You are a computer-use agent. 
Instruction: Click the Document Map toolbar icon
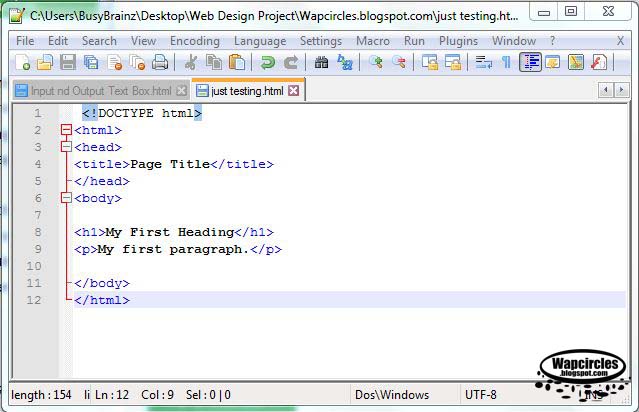(x=576, y=63)
